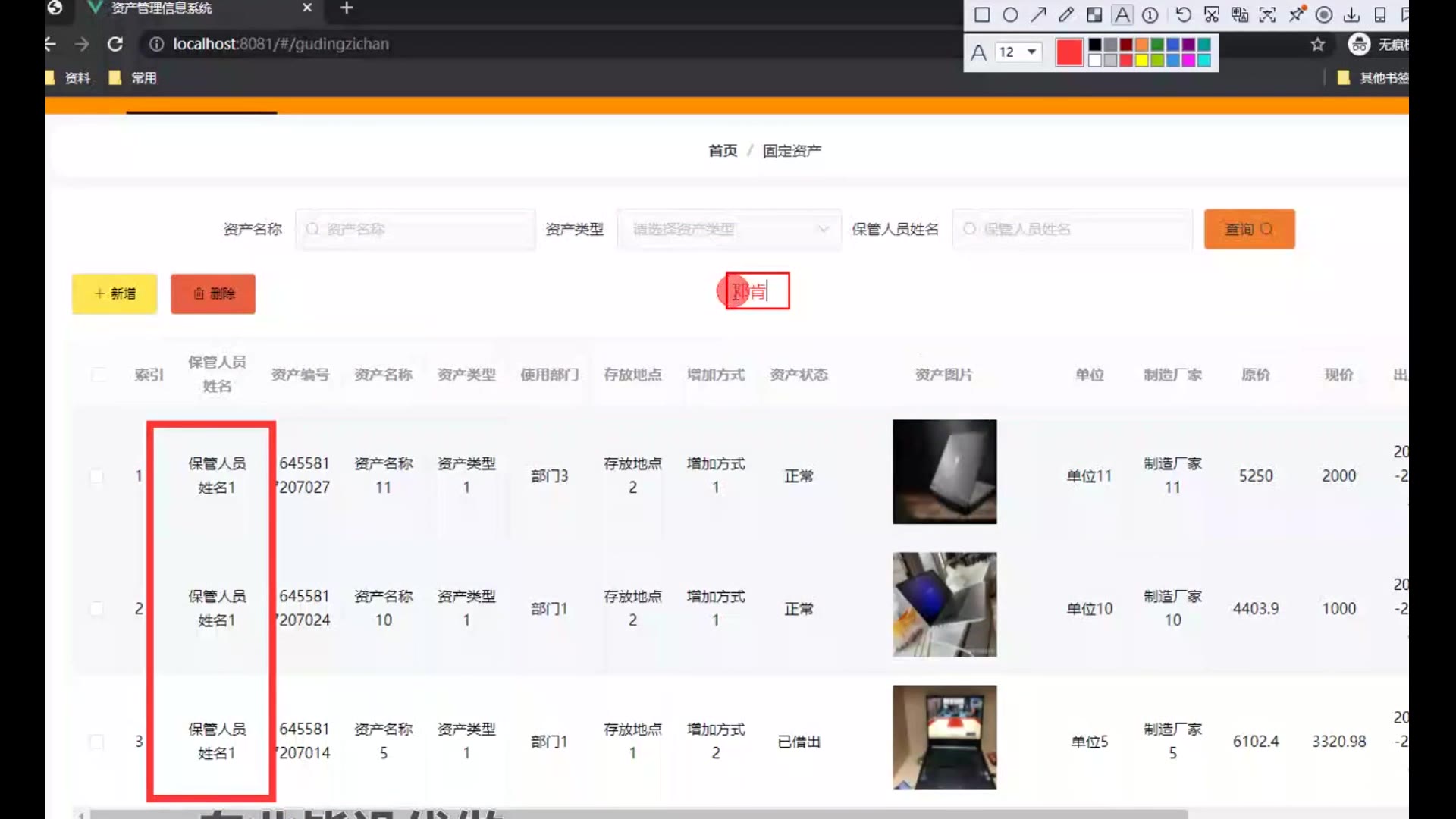
Task: Open the 其他书签 folder
Action: pos(1373,77)
